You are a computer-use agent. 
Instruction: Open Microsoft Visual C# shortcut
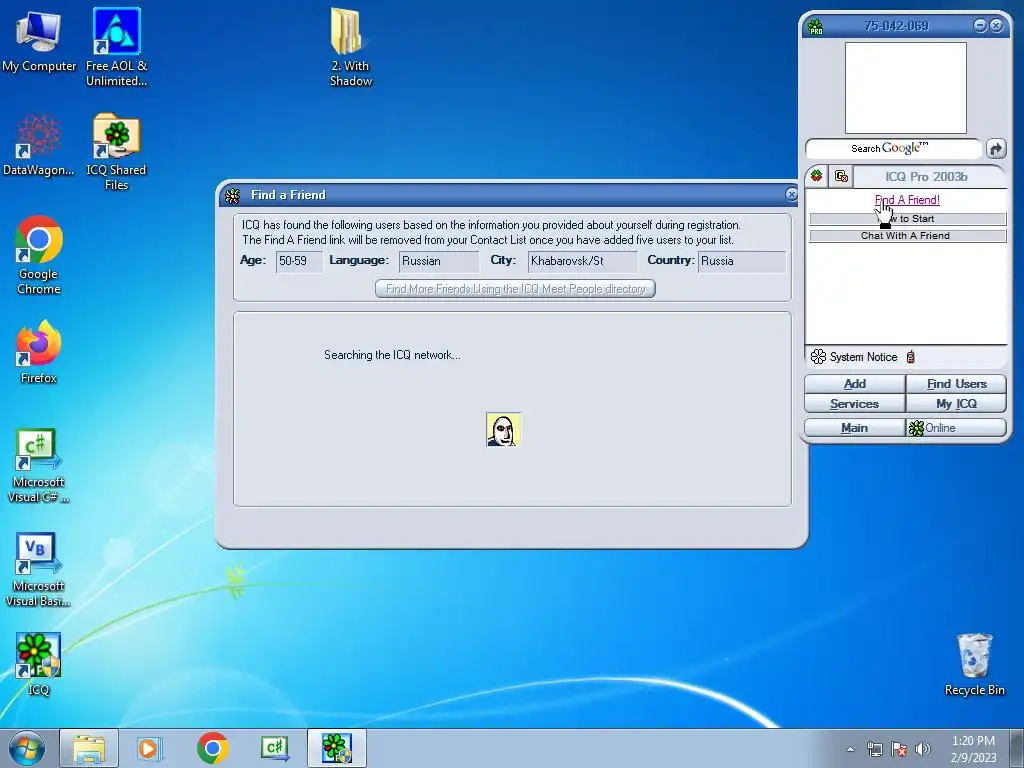tap(39, 465)
